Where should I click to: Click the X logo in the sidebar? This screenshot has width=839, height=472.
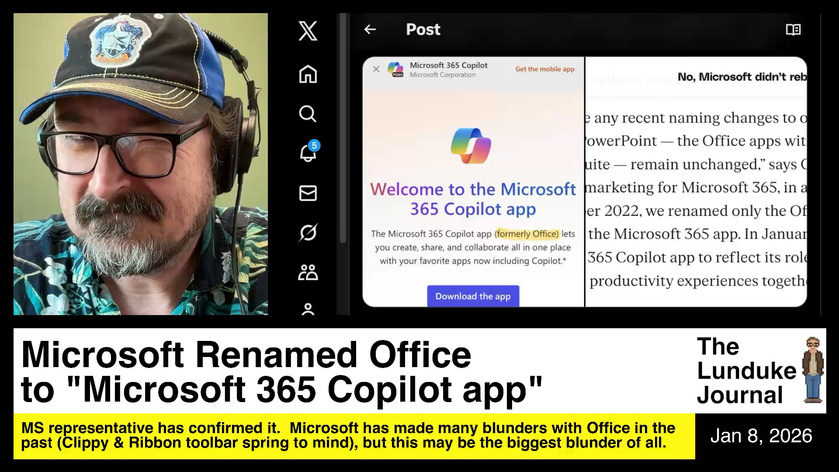coord(308,31)
